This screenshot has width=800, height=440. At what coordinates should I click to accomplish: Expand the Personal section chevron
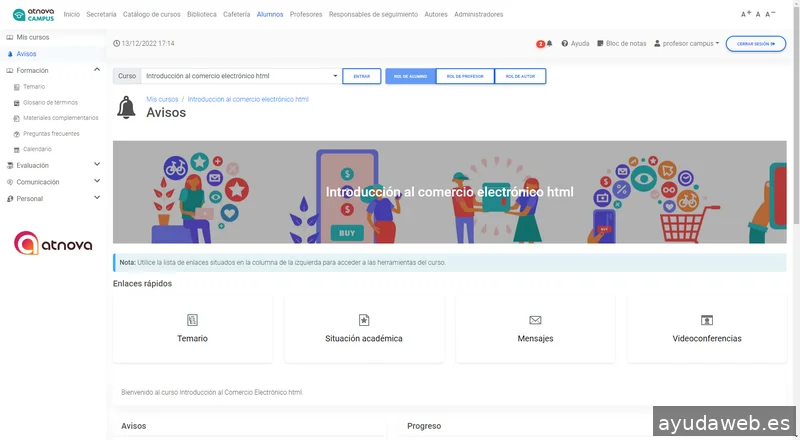point(97,198)
